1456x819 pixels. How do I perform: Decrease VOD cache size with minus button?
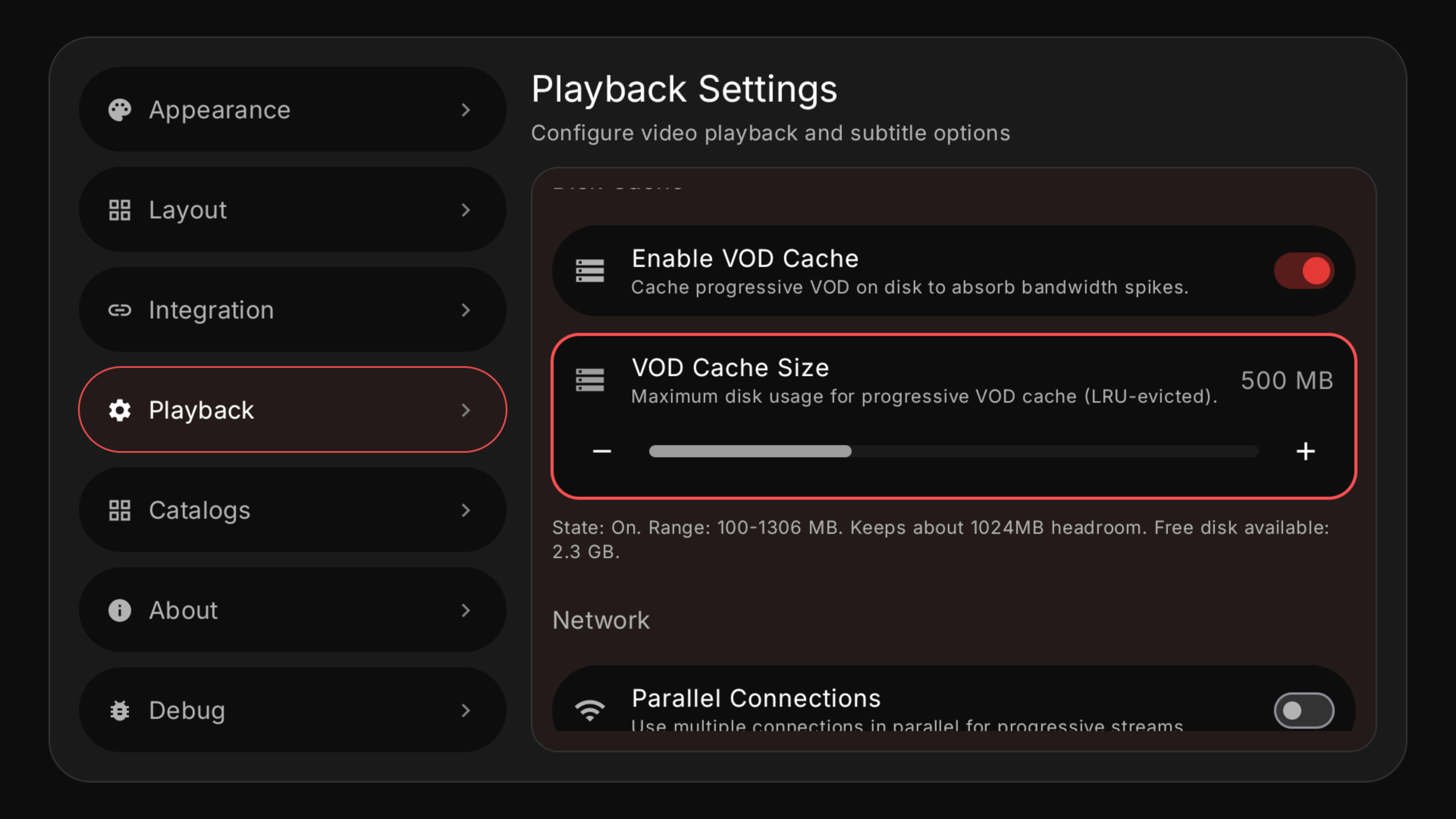point(602,451)
